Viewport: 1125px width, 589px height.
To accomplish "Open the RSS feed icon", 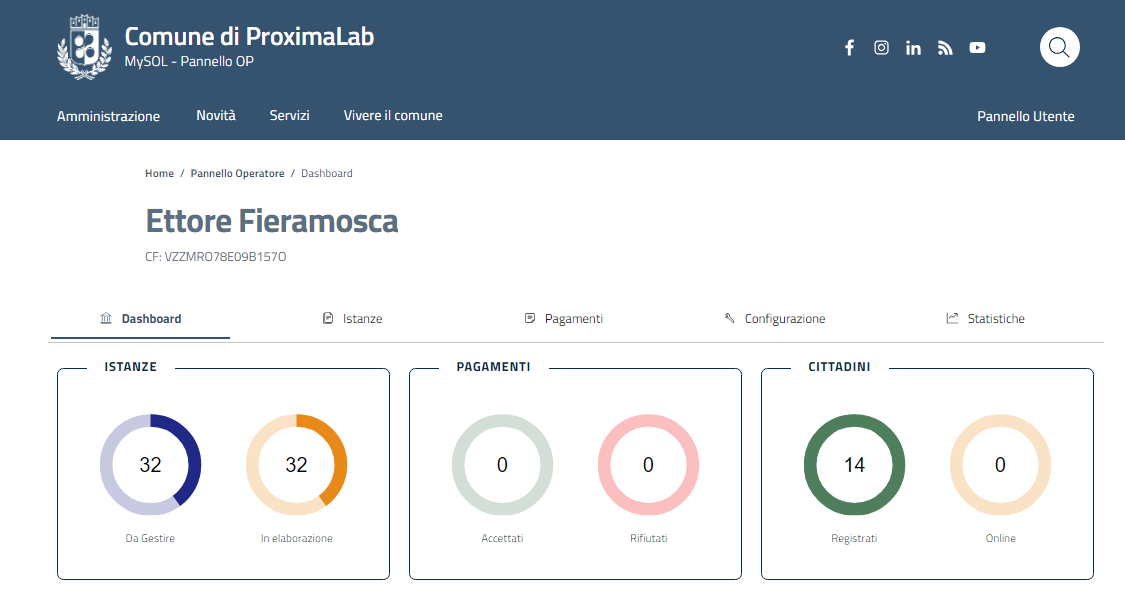I will 945,48.
